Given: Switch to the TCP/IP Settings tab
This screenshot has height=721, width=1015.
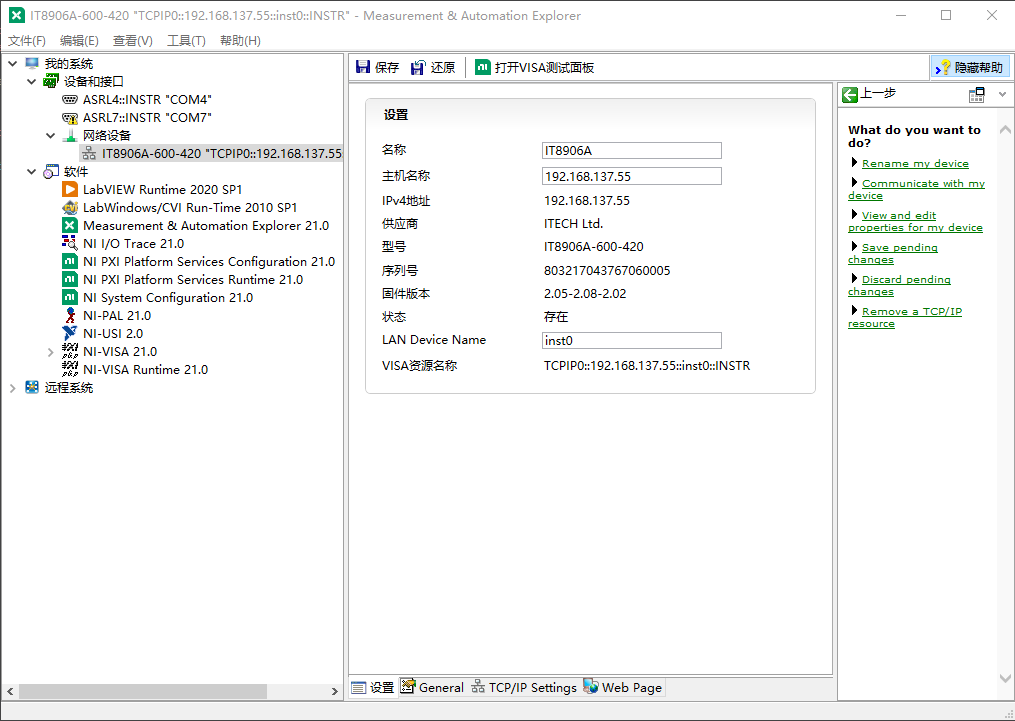Looking at the screenshot, I should [x=524, y=687].
